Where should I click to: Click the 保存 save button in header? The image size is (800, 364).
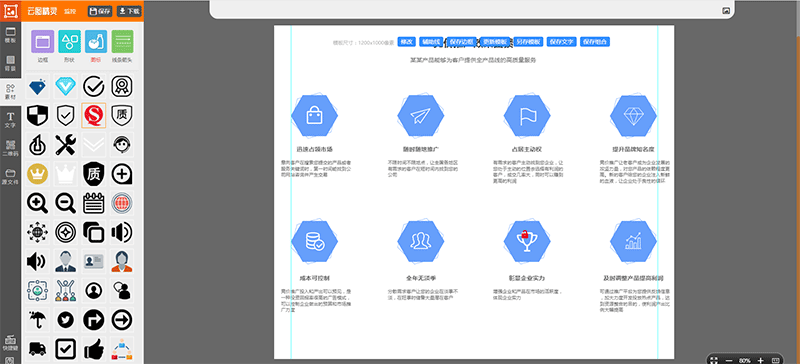(x=100, y=11)
